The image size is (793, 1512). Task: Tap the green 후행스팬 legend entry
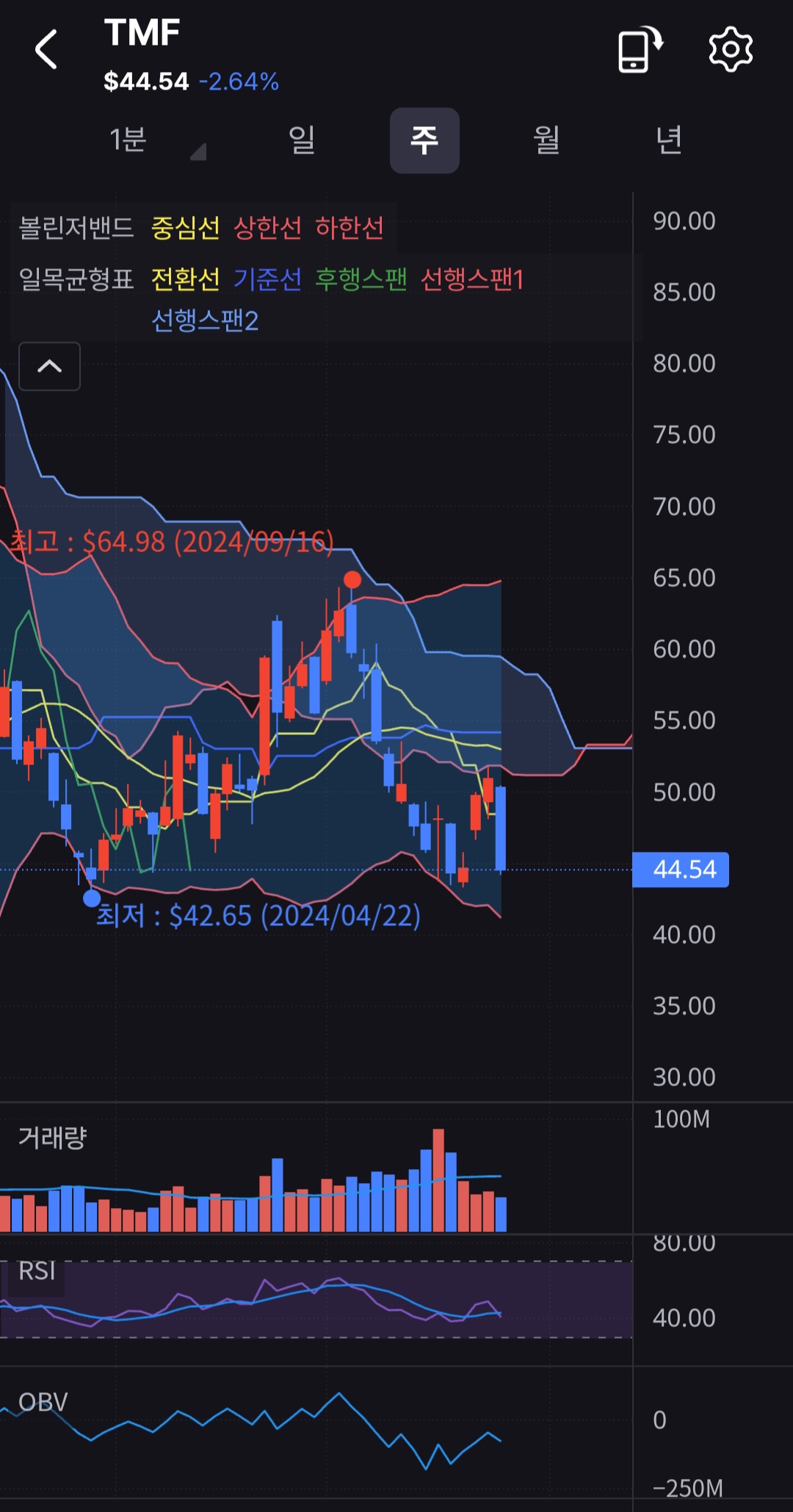[x=361, y=279]
